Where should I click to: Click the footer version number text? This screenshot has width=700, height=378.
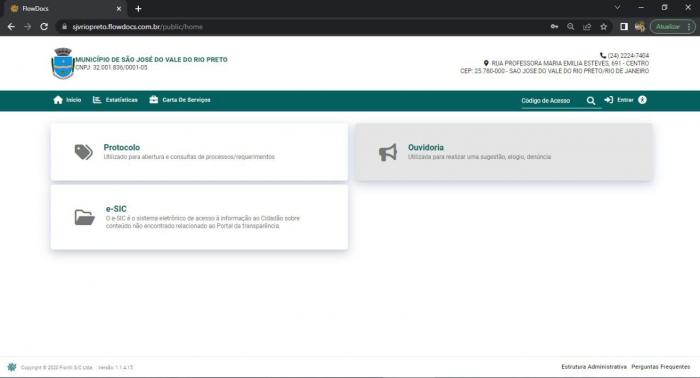tap(116, 367)
